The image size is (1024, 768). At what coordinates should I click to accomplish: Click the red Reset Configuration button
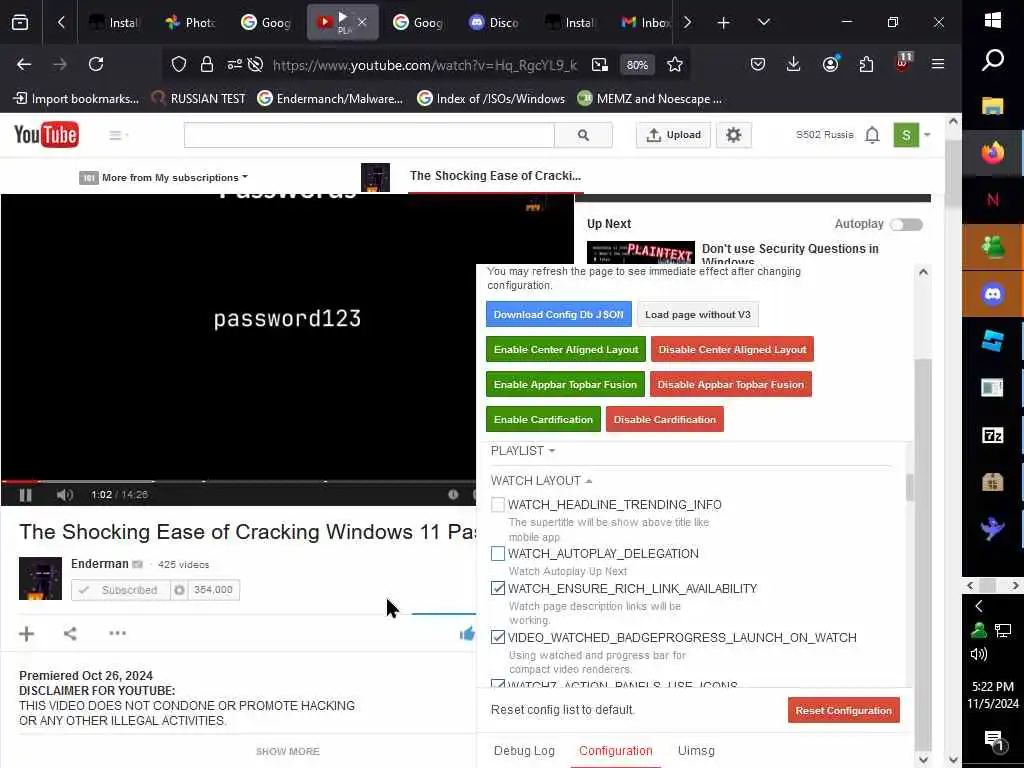click(844, 711)
